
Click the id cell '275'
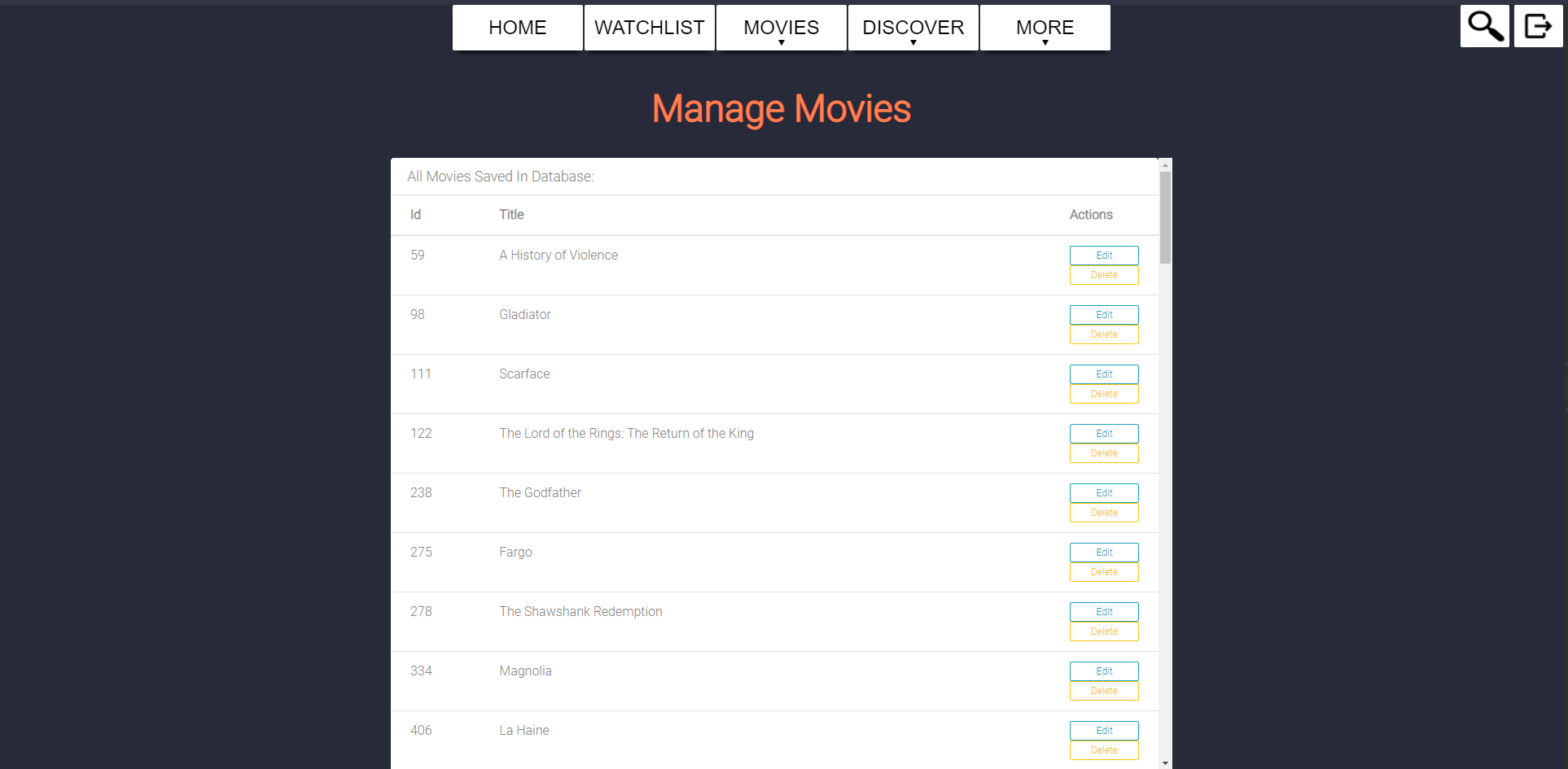[x=421, y=553]
